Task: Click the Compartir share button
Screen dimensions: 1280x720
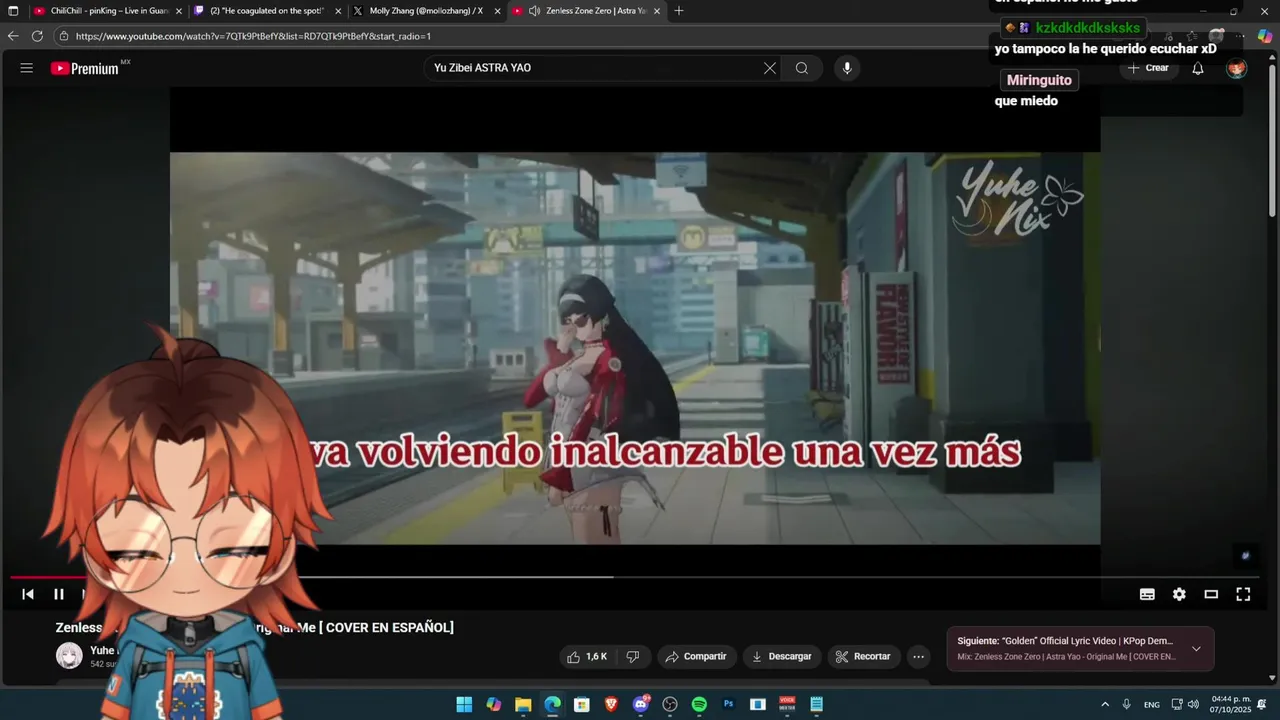Action: point(696,657)
